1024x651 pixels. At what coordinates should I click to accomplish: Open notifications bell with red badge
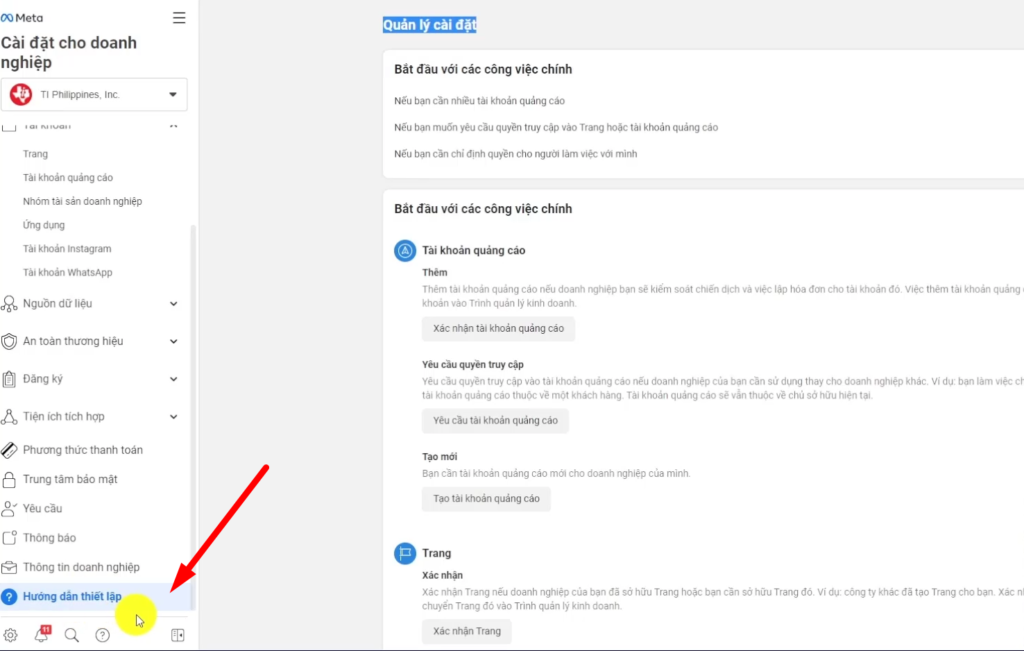[42, 634]
